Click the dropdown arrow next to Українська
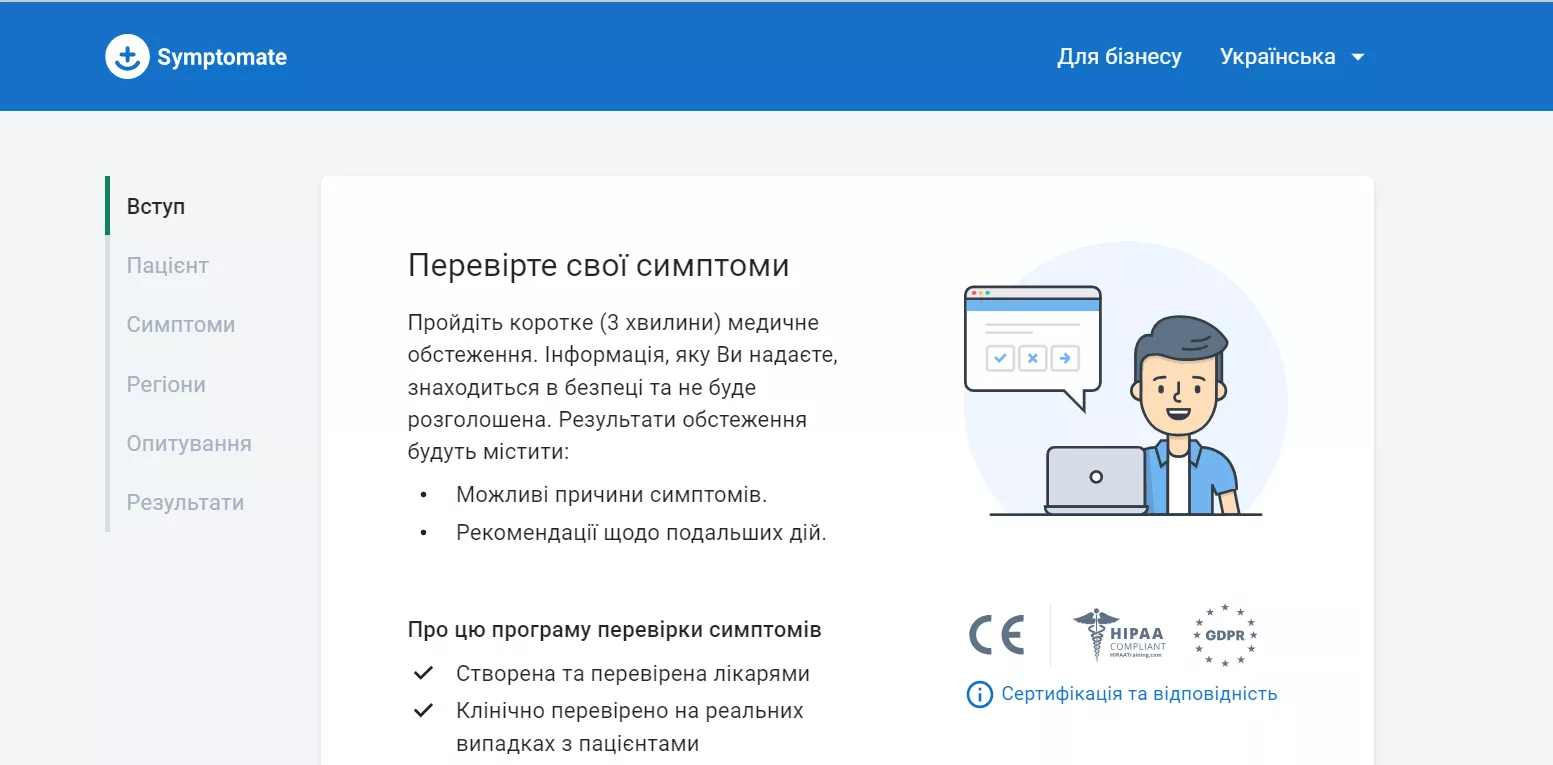The width and height of the screenshot is (1553, 765). [1357, 58]
